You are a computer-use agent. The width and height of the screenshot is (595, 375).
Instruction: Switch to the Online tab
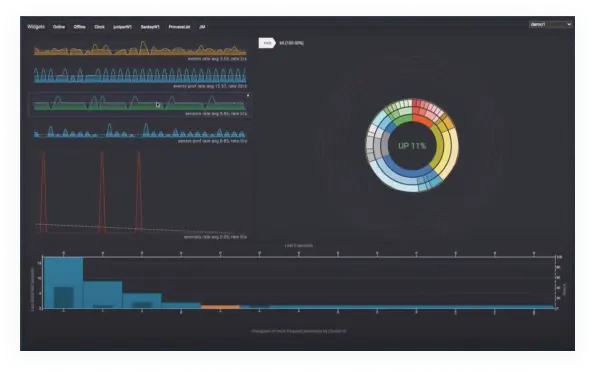click(x=59, y=27)
